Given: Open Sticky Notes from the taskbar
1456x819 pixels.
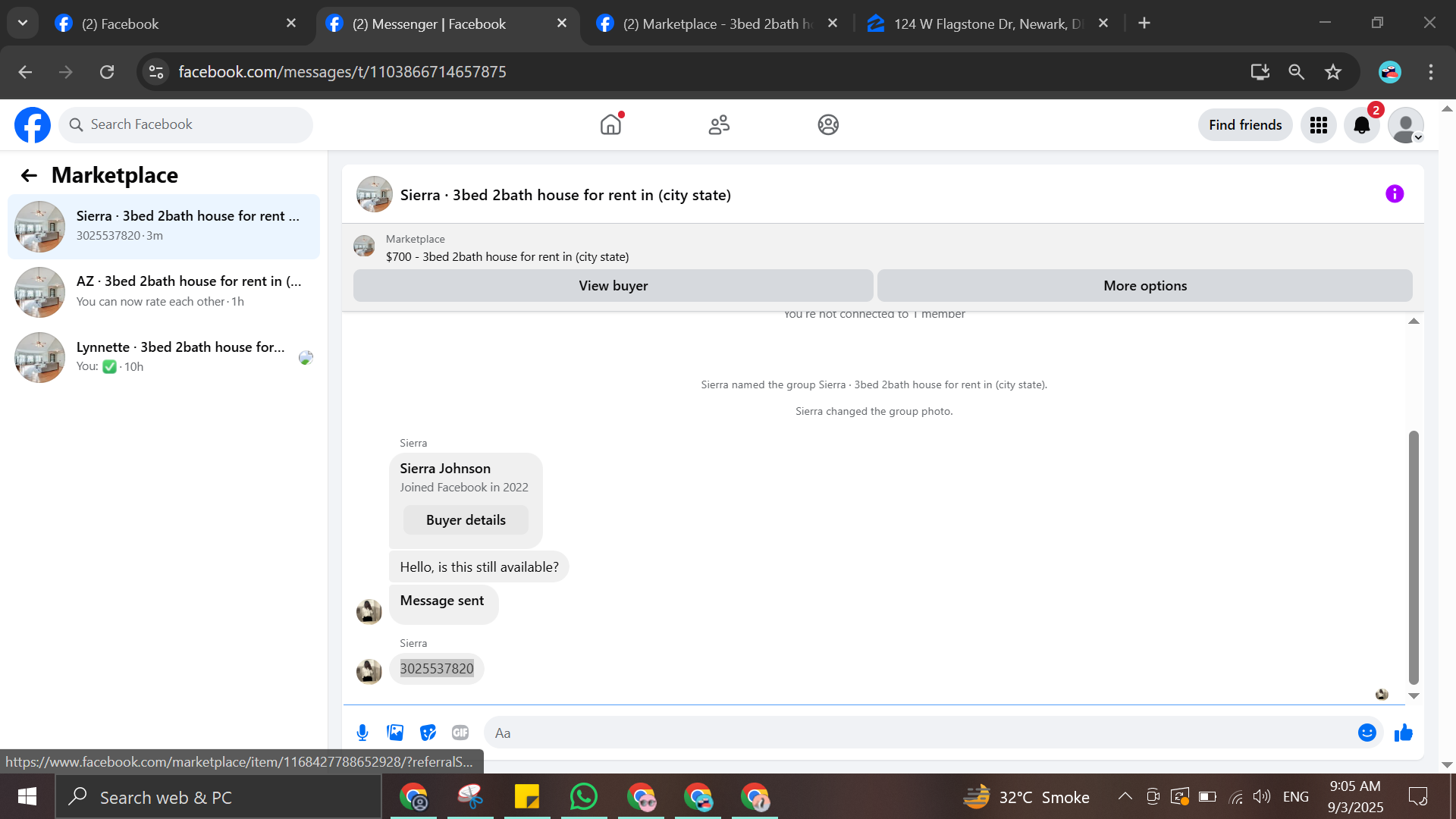Looking at the screenshot, I should click(527, 797).
